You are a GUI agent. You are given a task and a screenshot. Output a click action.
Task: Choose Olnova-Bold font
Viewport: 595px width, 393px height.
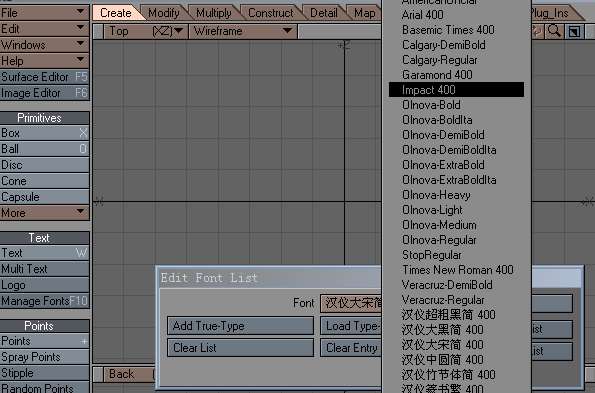(456, 105)
